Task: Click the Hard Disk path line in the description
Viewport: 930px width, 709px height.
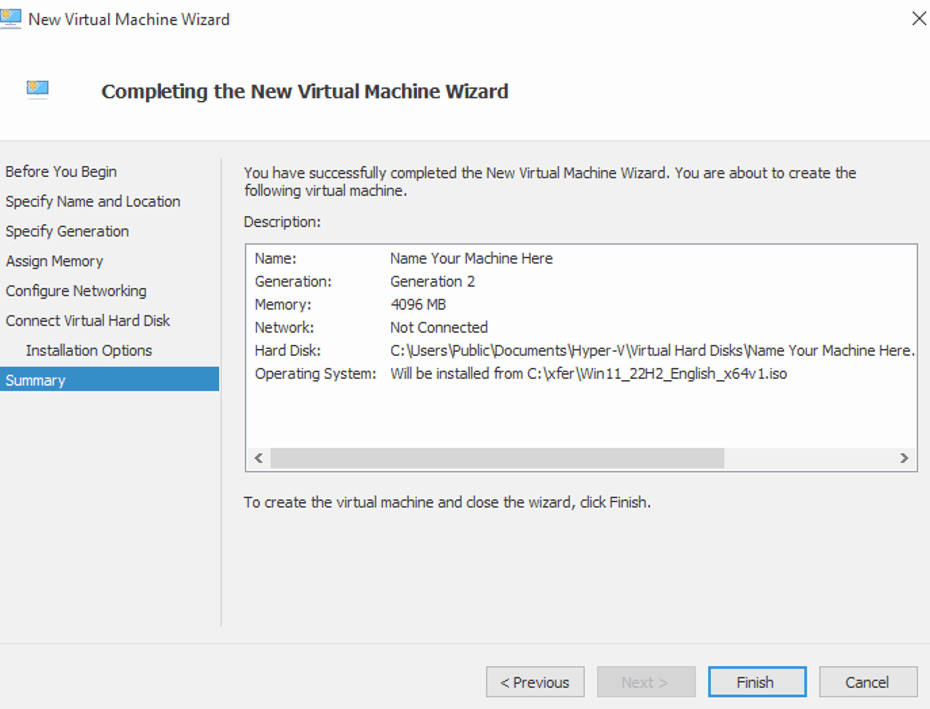Action: click(651, 350)
